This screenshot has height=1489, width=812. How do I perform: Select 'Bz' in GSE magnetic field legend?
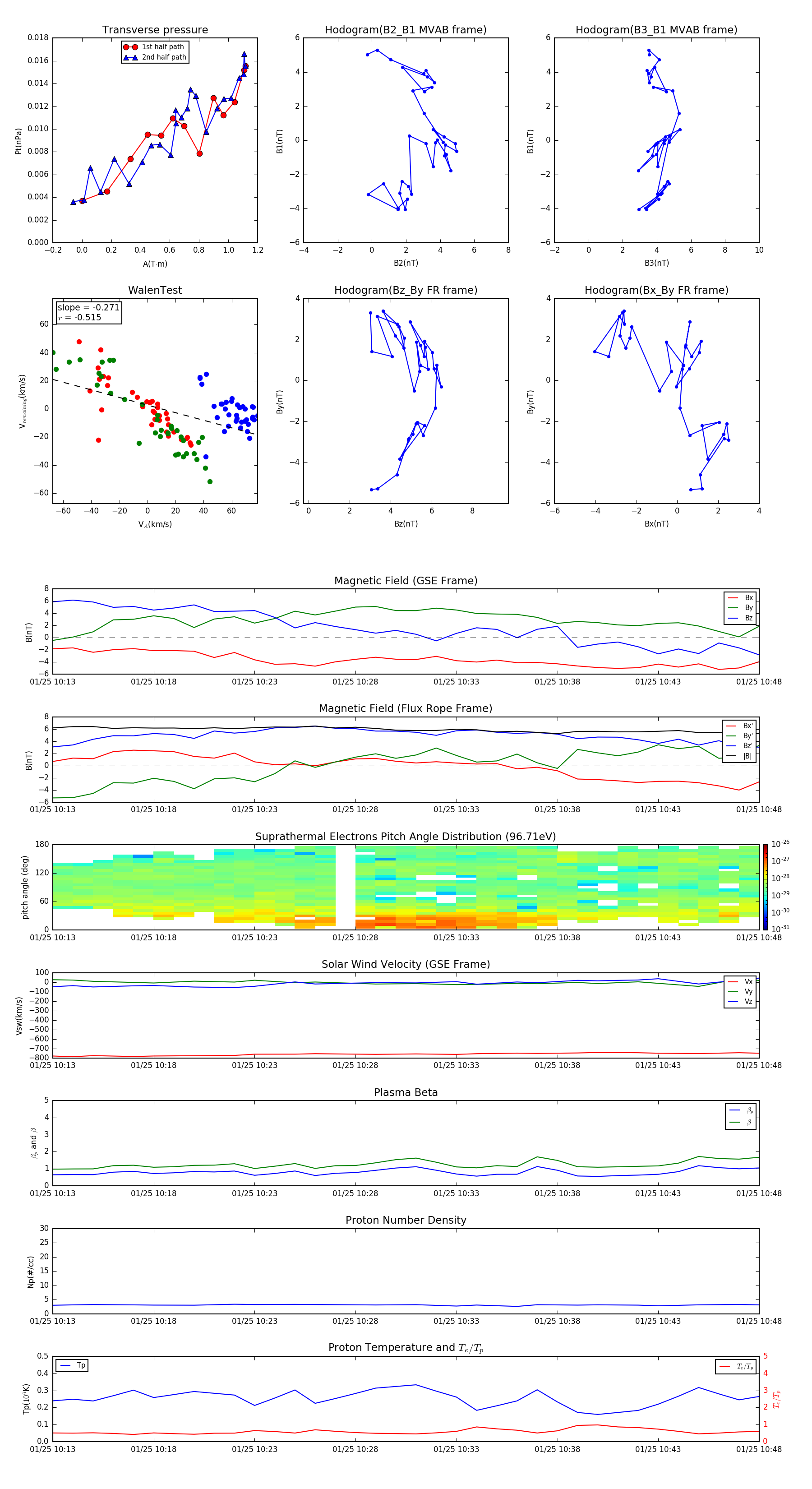[x=741, y=618]
